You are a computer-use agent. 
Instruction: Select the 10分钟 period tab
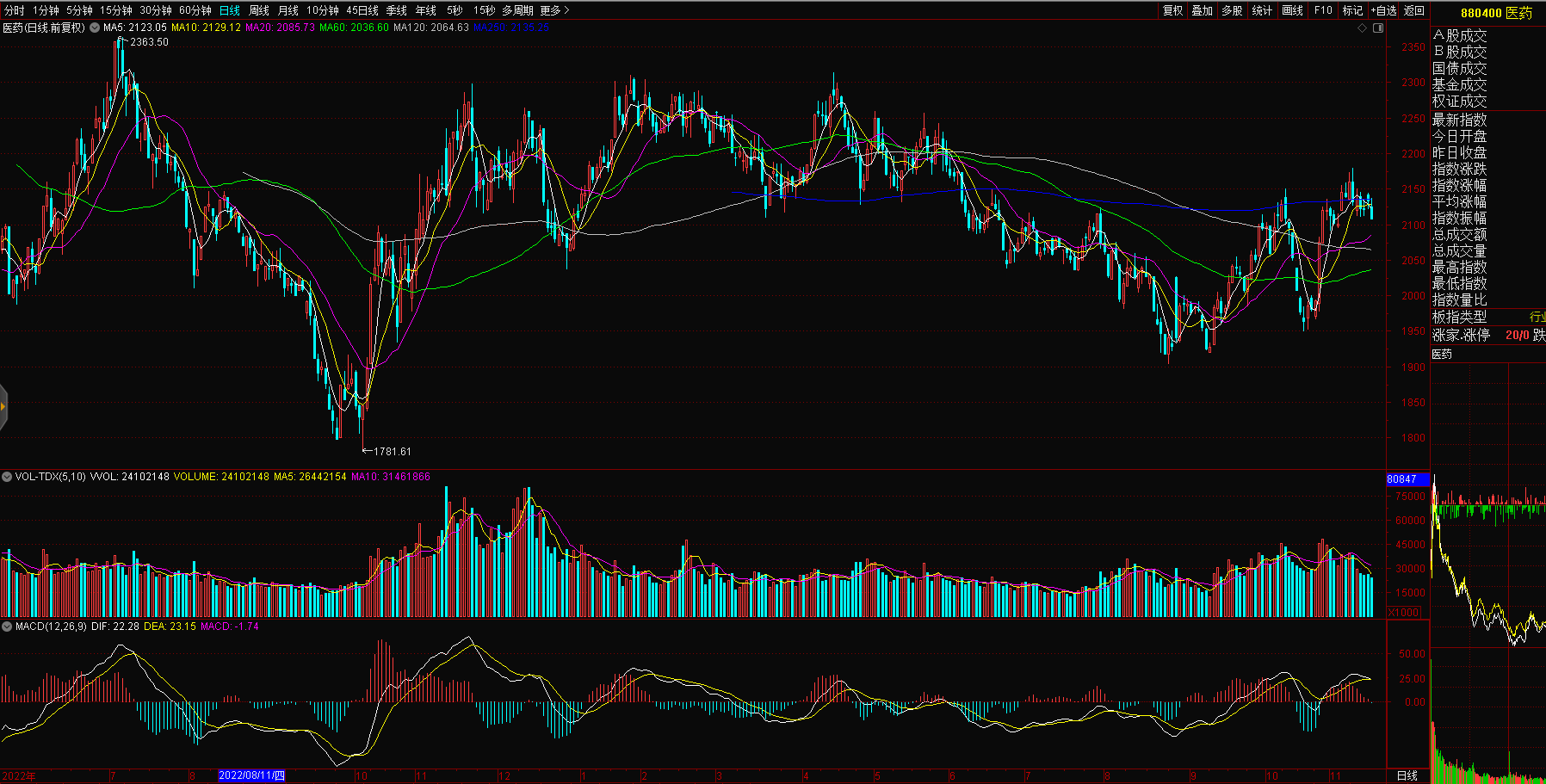pyautogui.click(x=323, y=10)
